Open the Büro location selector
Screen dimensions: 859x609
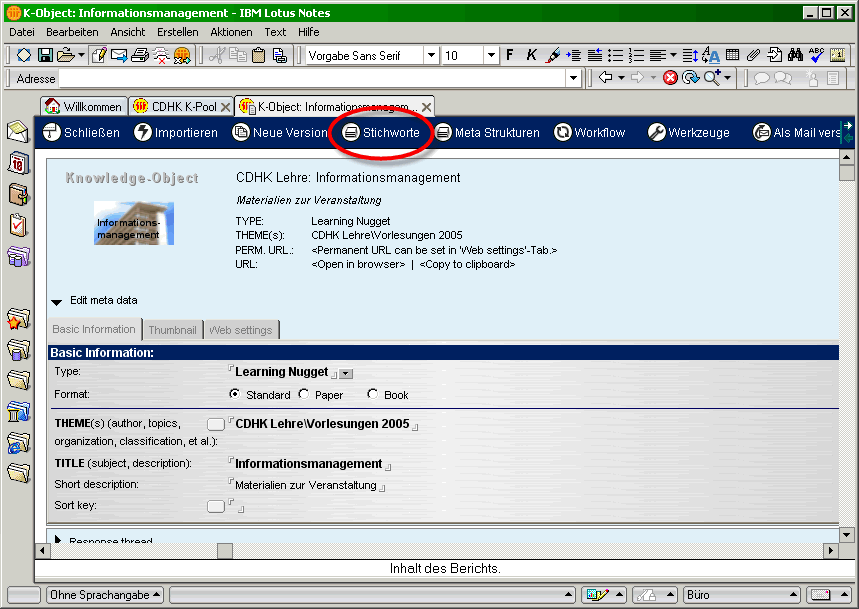click(x=742, y=595)
